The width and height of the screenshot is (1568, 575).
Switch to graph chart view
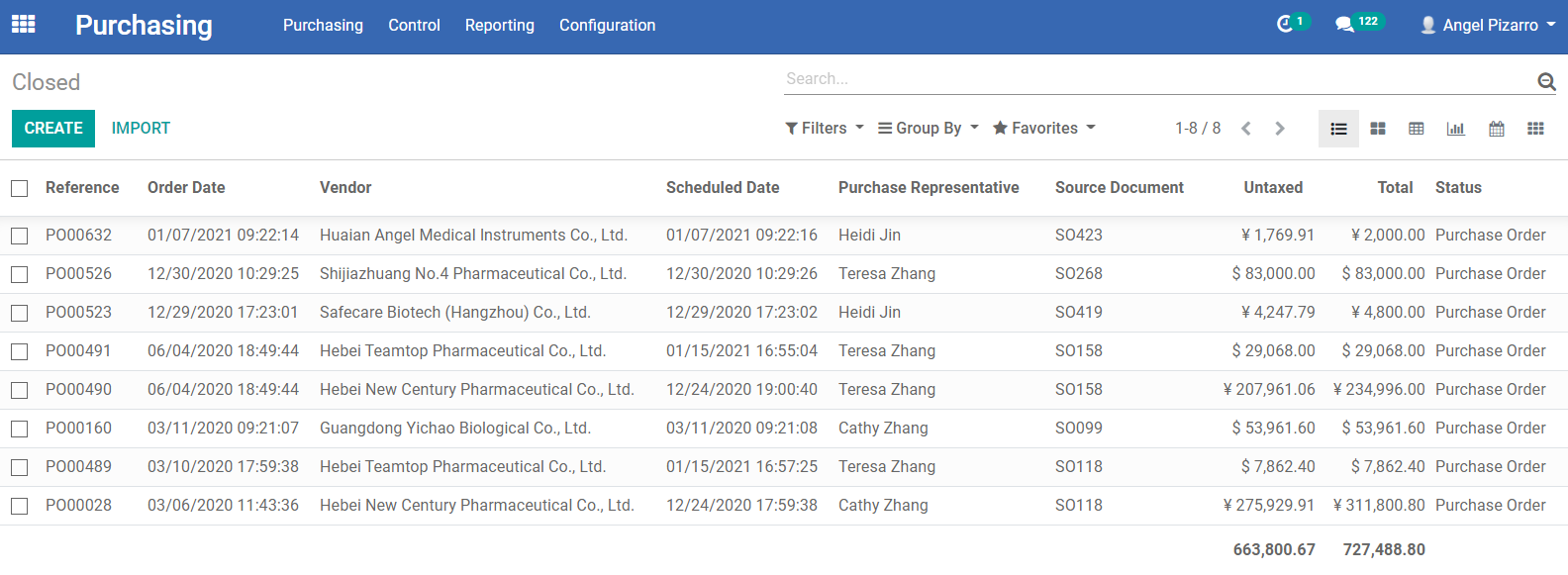click(1456, 129)
